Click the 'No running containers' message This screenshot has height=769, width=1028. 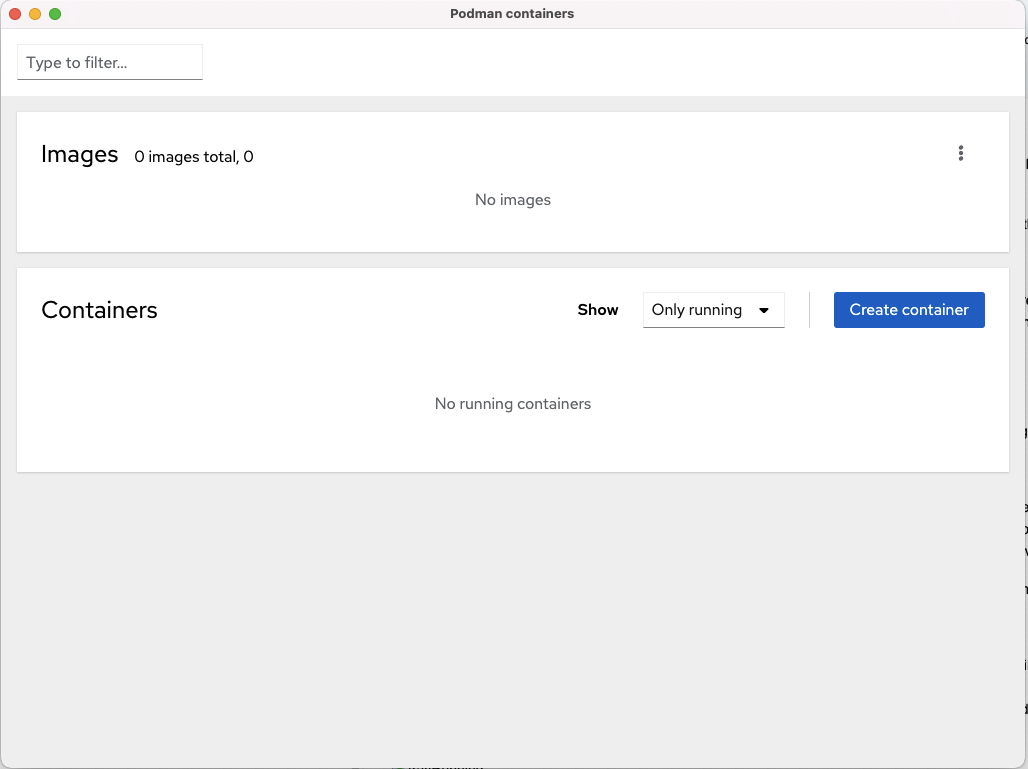tap(513, 404)
